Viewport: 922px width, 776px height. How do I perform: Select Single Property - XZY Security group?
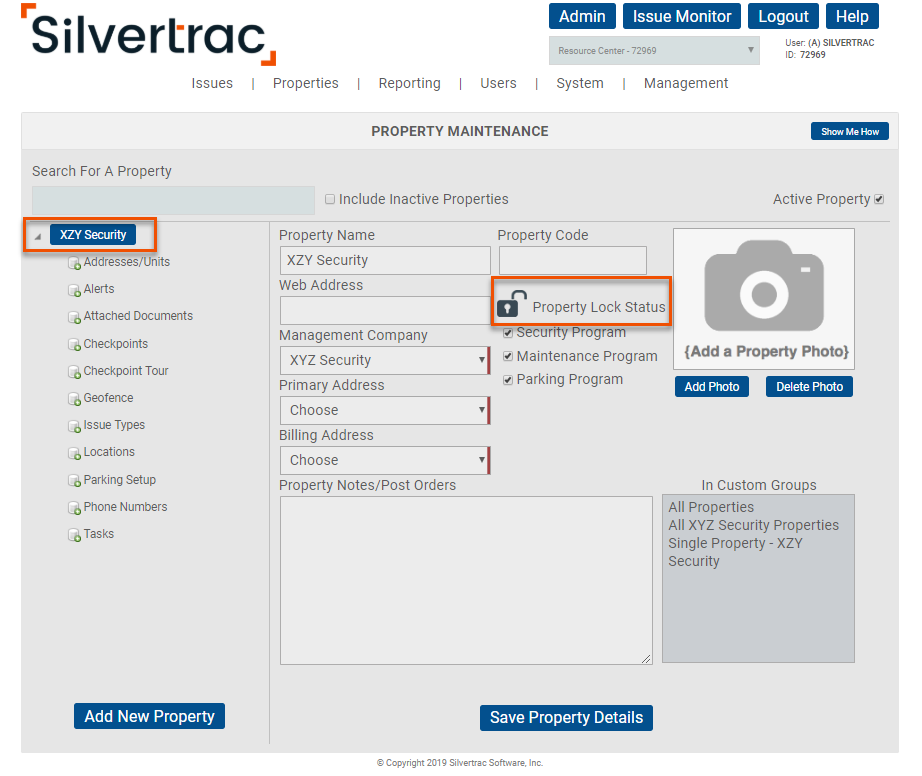pos(735,552)
